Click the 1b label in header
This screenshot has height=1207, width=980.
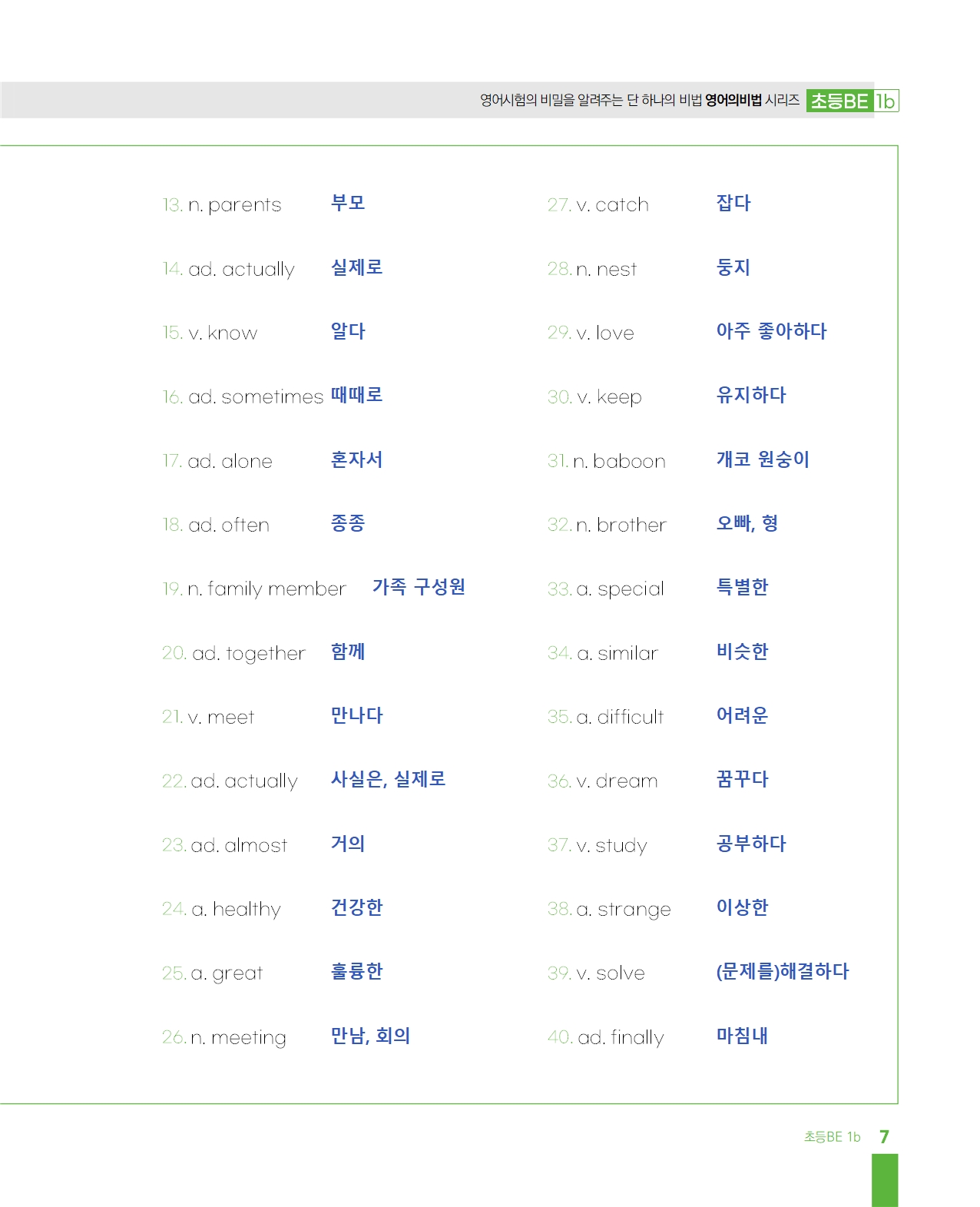click(x=886, y=101)
